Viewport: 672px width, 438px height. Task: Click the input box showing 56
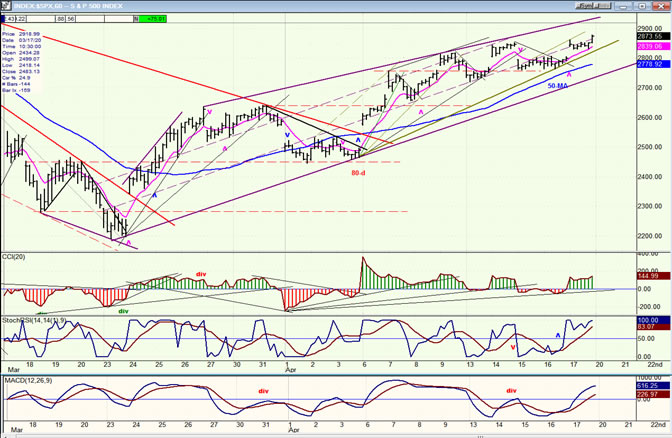point(71,19)
